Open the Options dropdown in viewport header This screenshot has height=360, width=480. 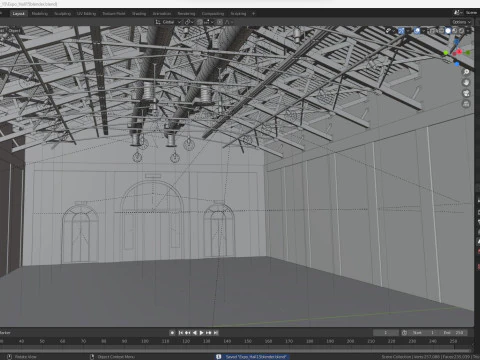[461, 22]
